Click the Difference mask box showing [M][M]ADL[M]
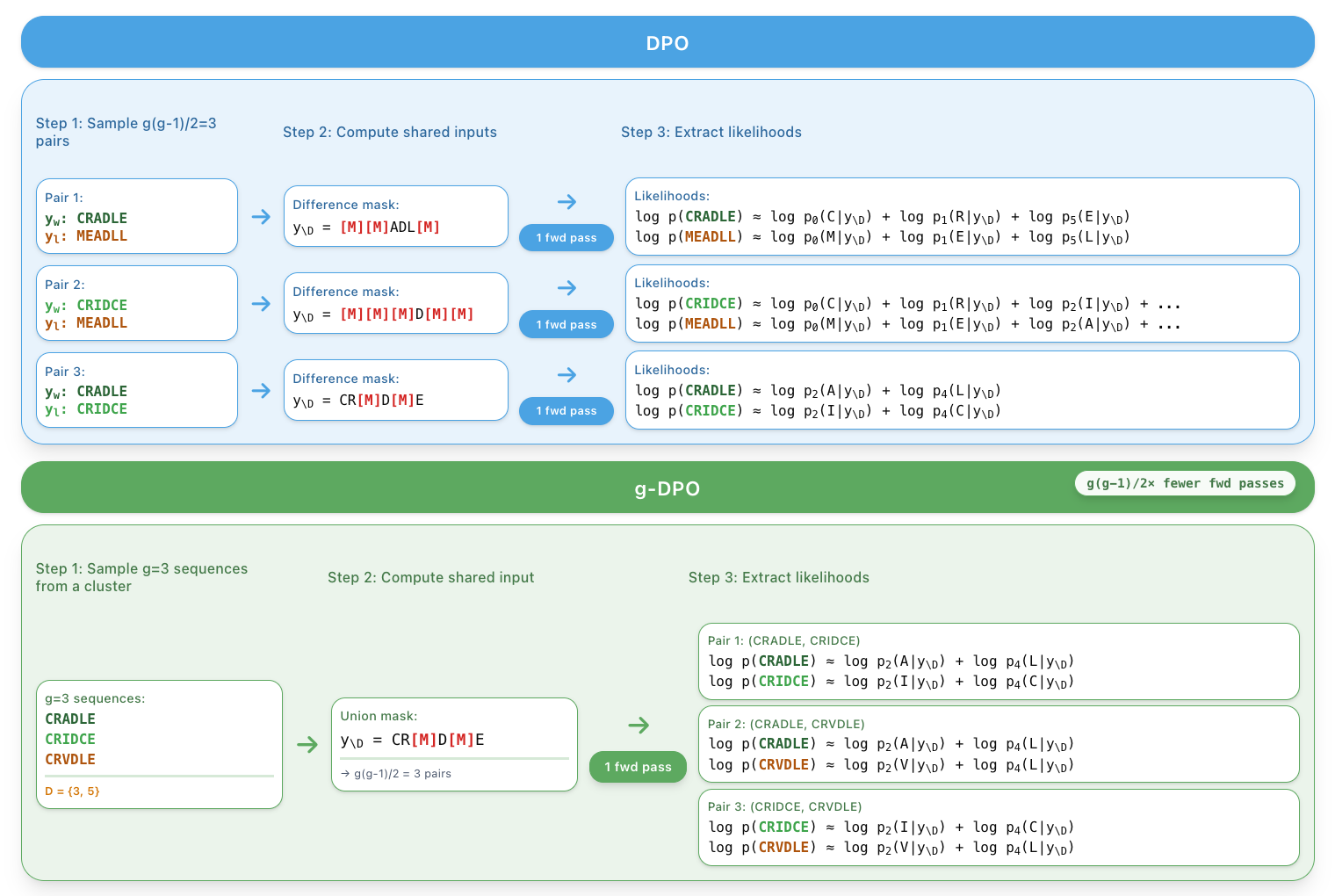Image resolution: width=1335 pixels, height=896 pixels. 395,216
